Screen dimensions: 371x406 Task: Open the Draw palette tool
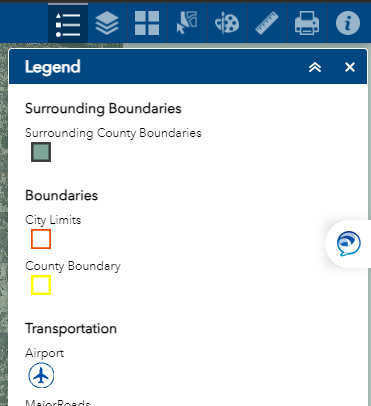(227, 23)
